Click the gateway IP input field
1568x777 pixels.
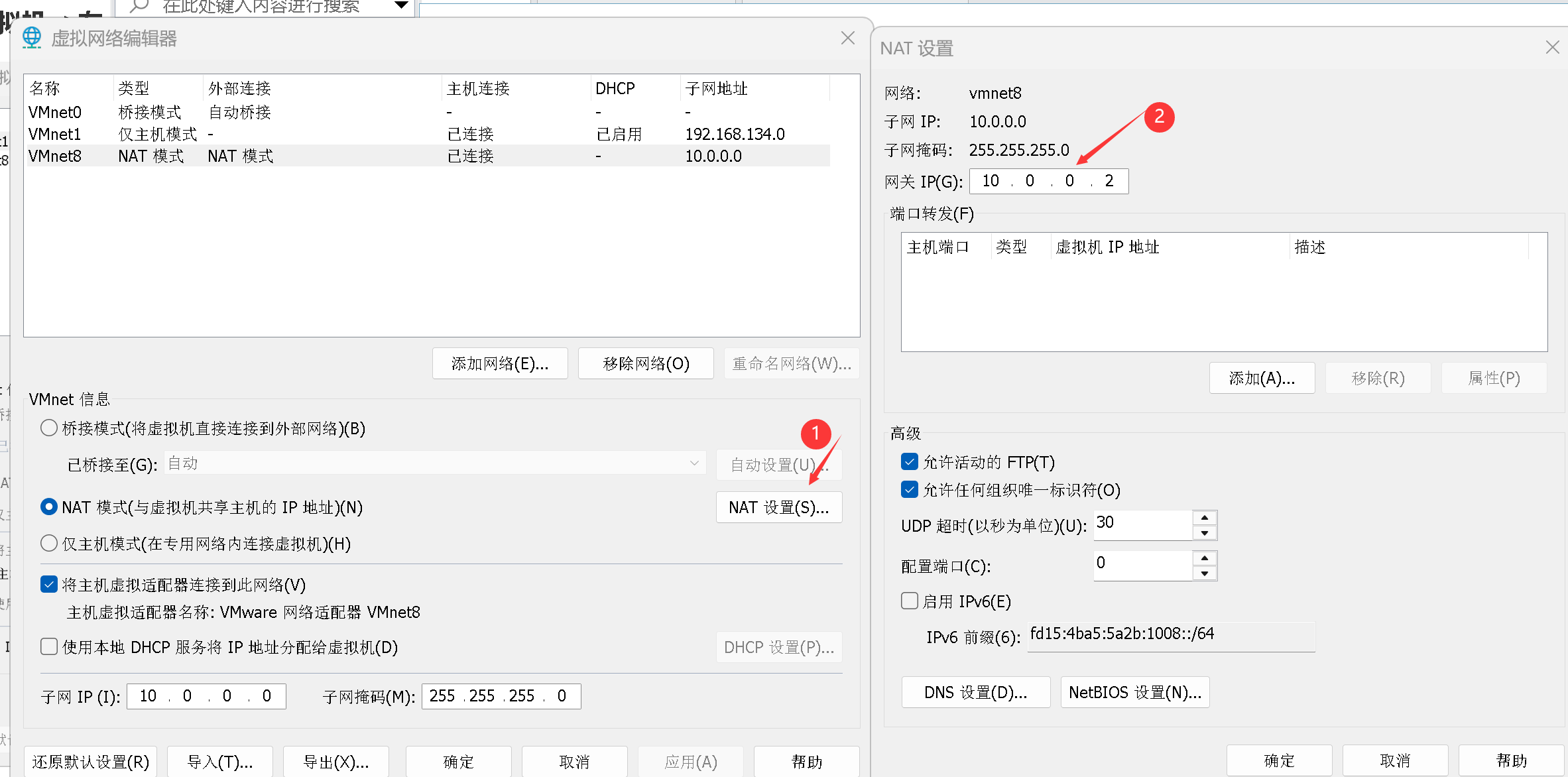(x=1048, y=182)
